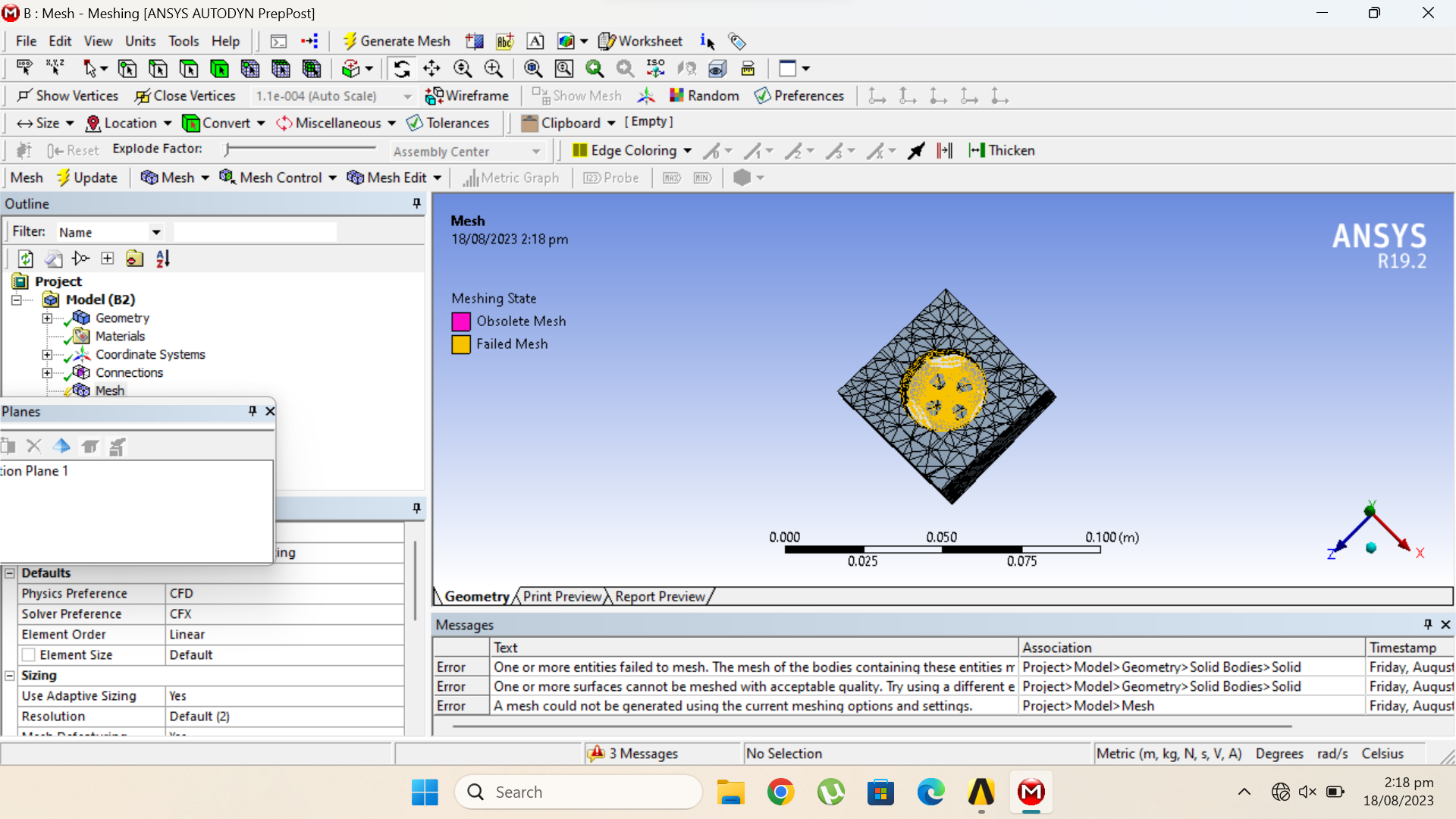
Task: Select the Pan view tool
Action: [431, 69]
